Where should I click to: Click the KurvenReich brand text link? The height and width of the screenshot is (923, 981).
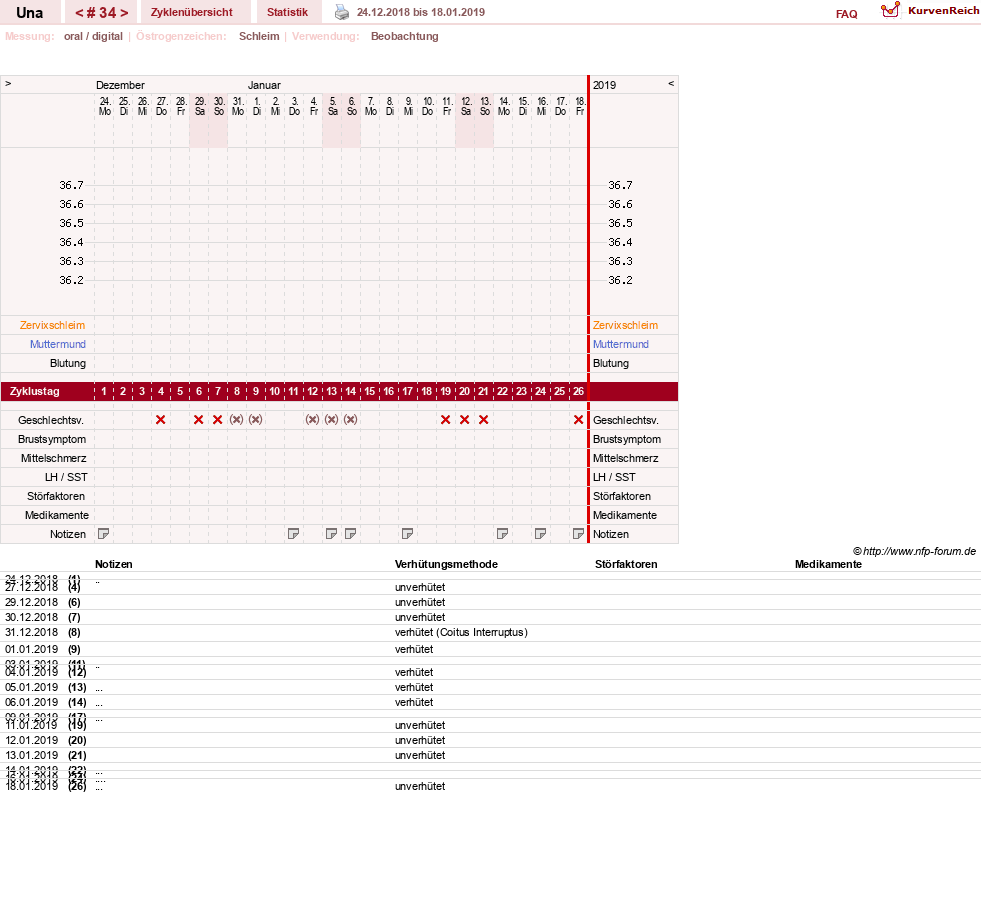click(x=943, y=11)
